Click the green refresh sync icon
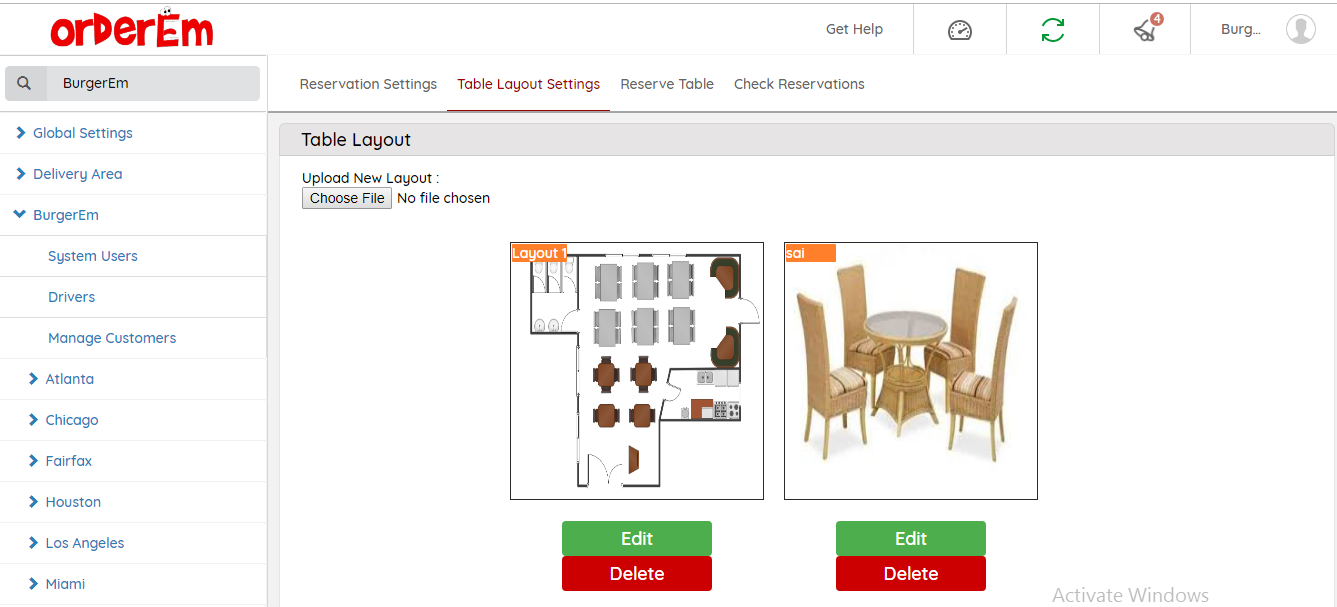Screen dimensions: 1337x607 coord(1052,30)
